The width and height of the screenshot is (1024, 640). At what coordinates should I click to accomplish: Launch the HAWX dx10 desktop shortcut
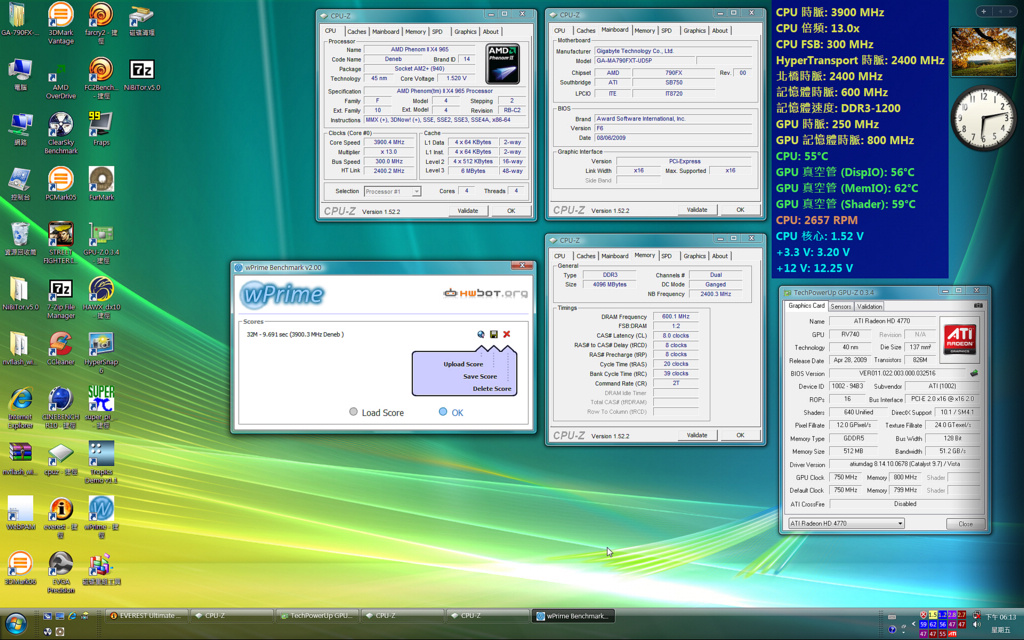click(x=101, y=298)
